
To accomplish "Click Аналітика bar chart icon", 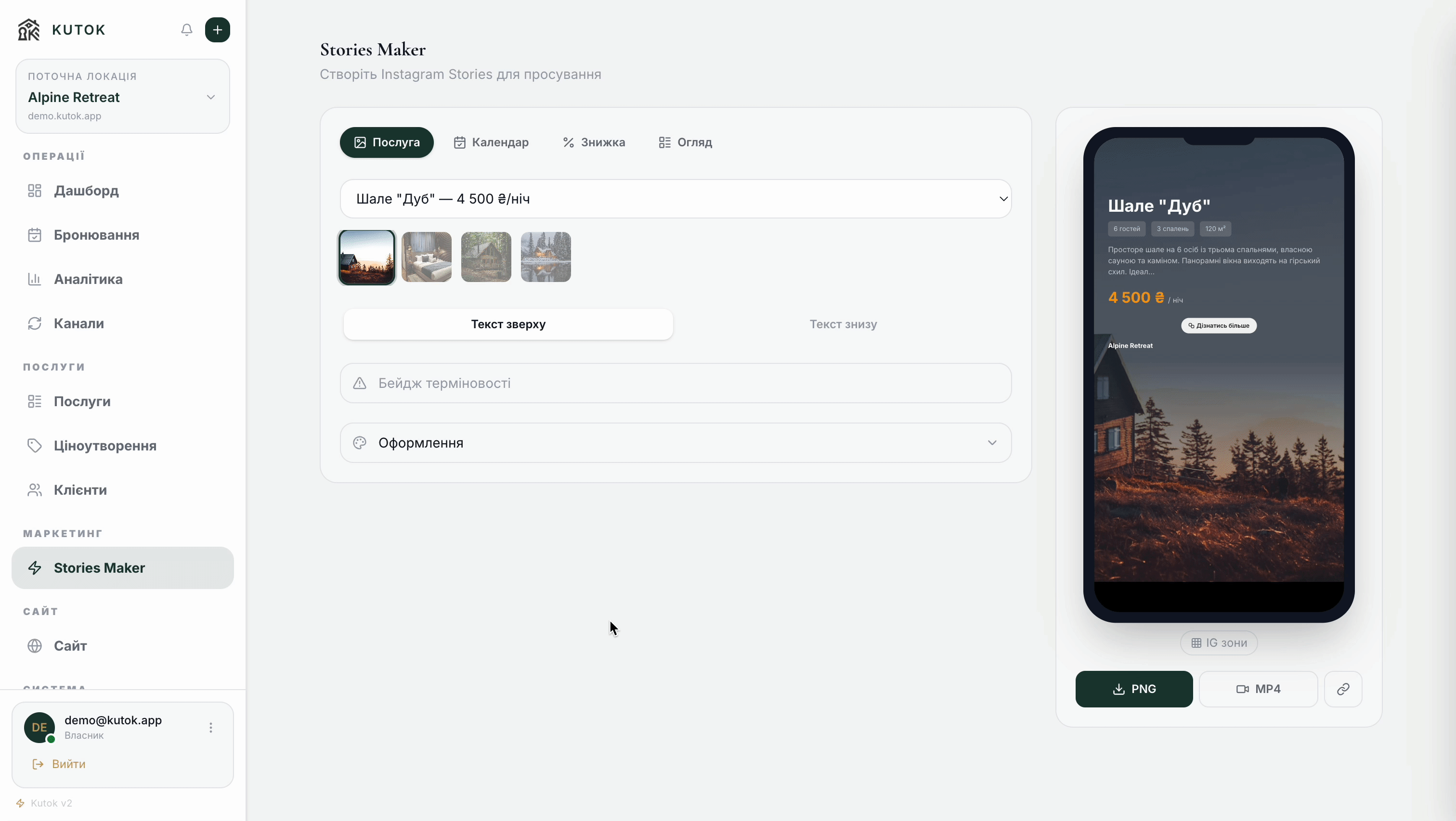I will pyautogui.click(x=35, y=279).
